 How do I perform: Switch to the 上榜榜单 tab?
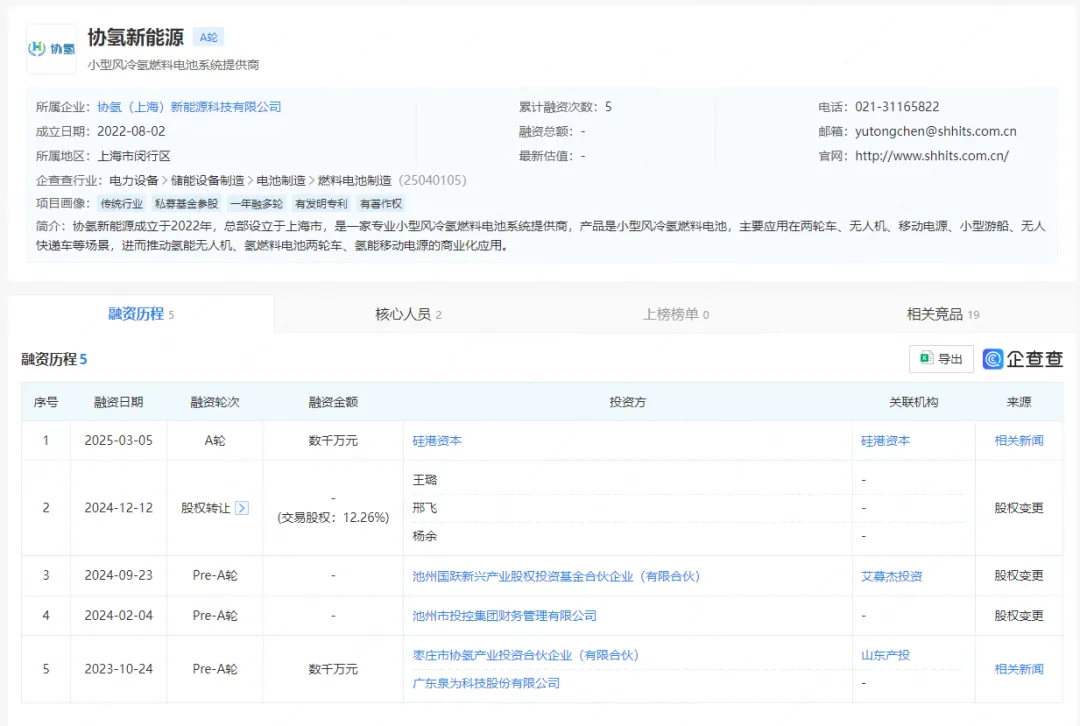[x=675, y=315]
